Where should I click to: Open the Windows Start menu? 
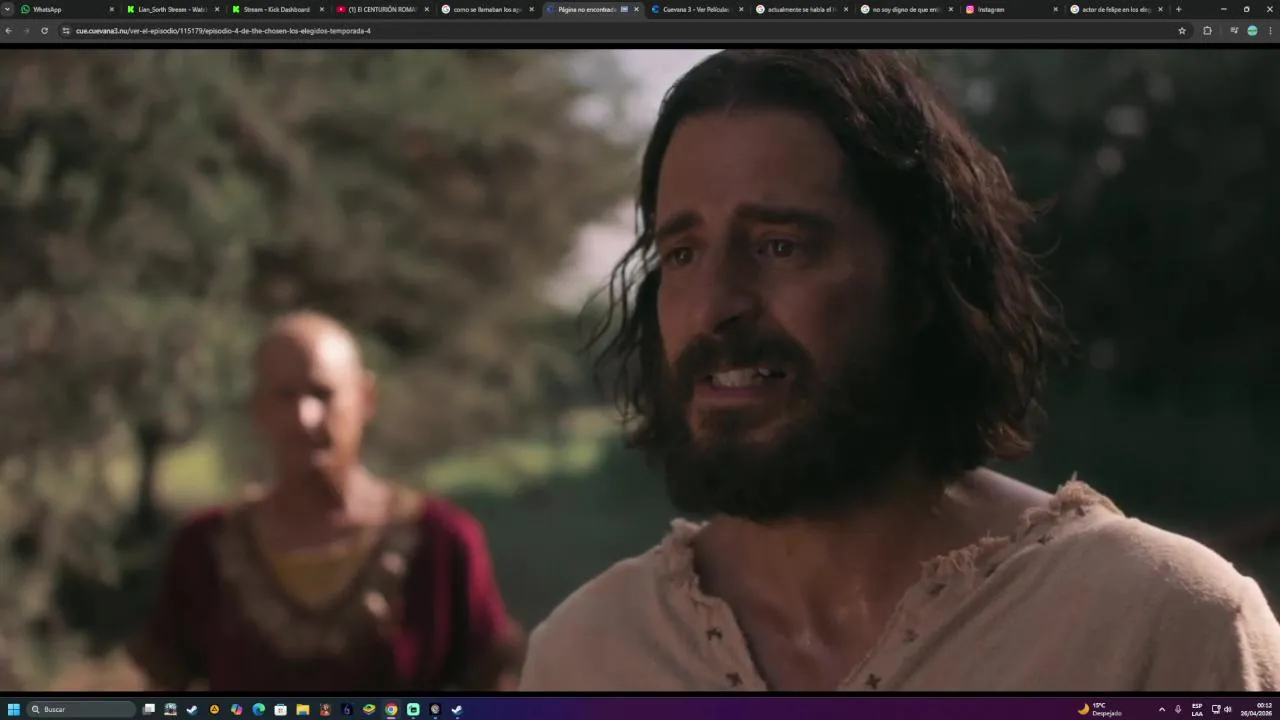(x=14, y=709)
